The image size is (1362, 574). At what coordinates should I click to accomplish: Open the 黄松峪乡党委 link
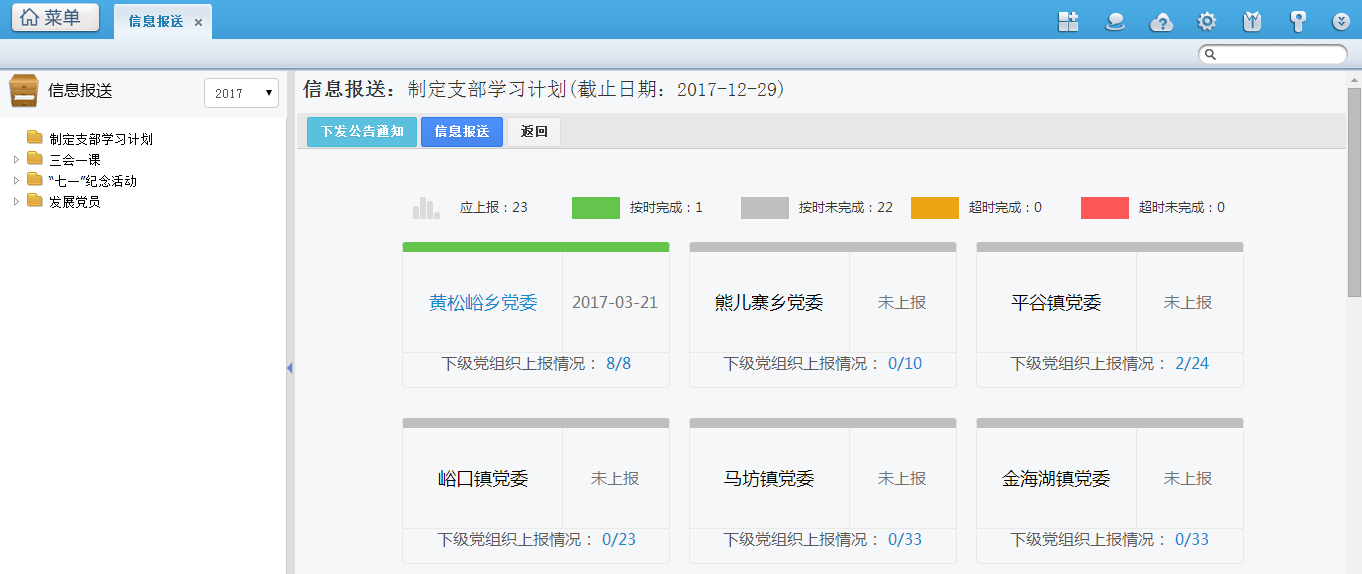click(x=483, y=303)
